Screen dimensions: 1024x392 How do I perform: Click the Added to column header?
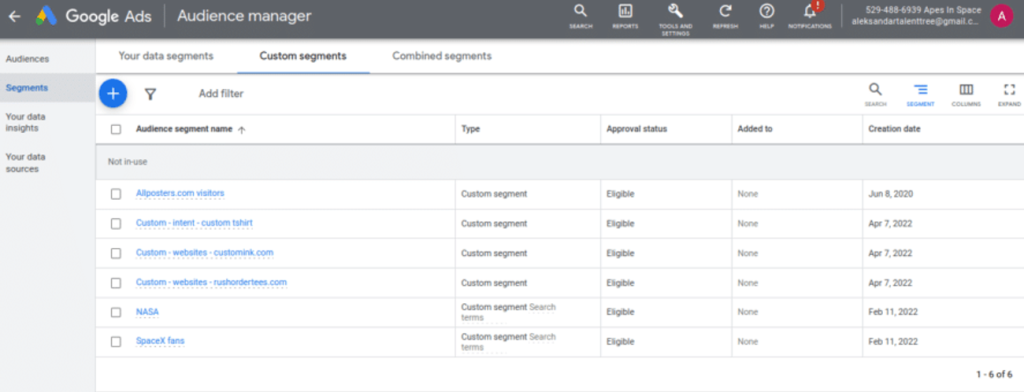[x=755, y=129]
